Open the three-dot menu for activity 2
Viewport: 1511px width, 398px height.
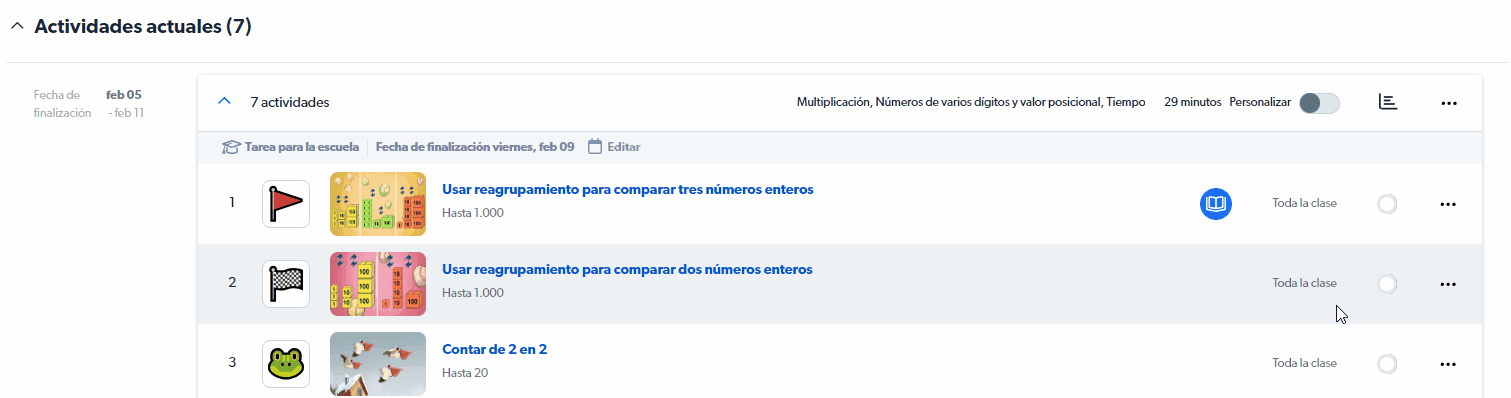tap(1447, 284)
